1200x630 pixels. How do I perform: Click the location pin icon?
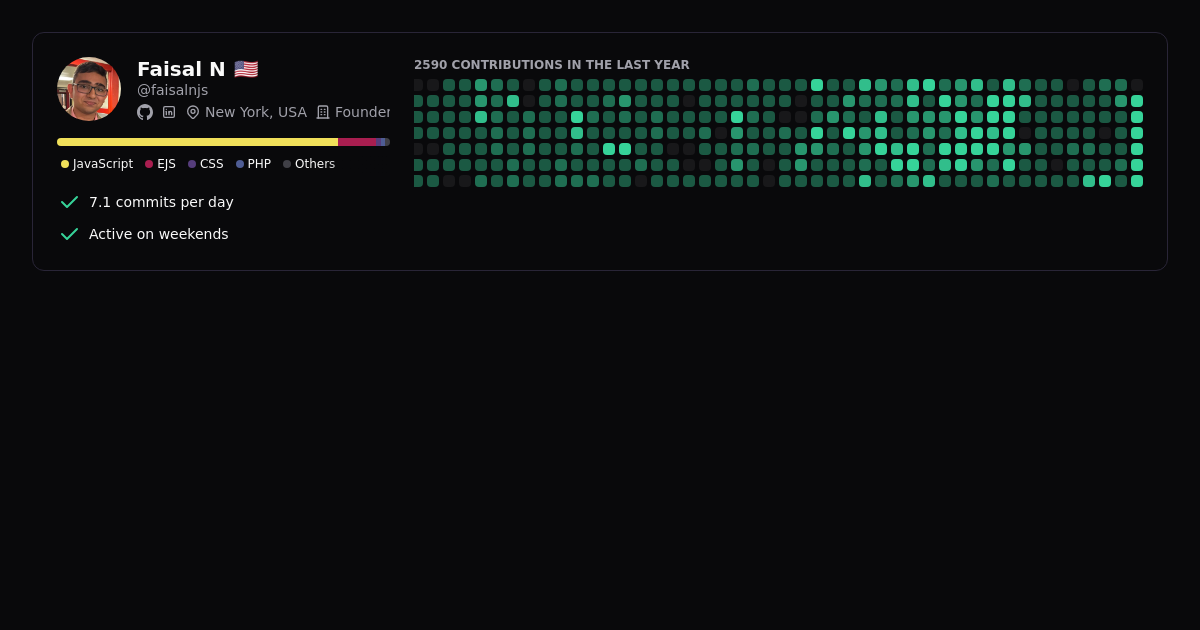[x=193, y=112]
